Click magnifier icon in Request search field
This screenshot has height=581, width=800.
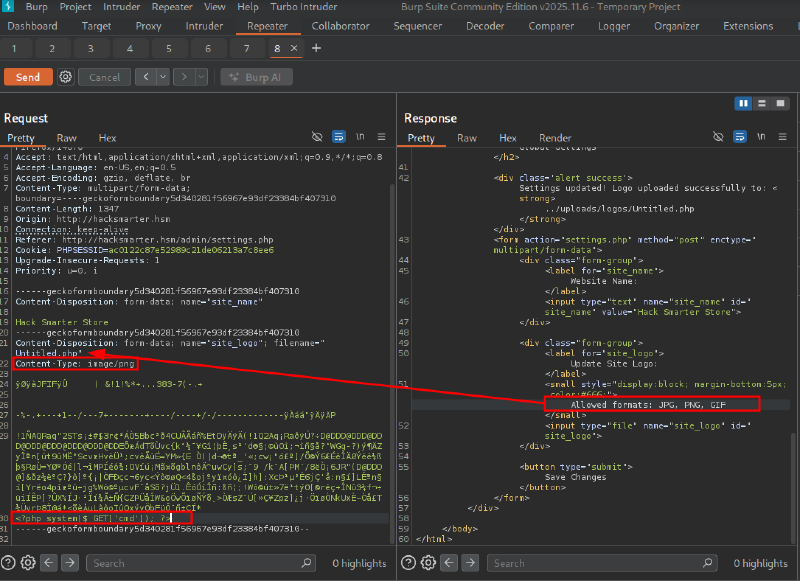(x=306, y=563)
